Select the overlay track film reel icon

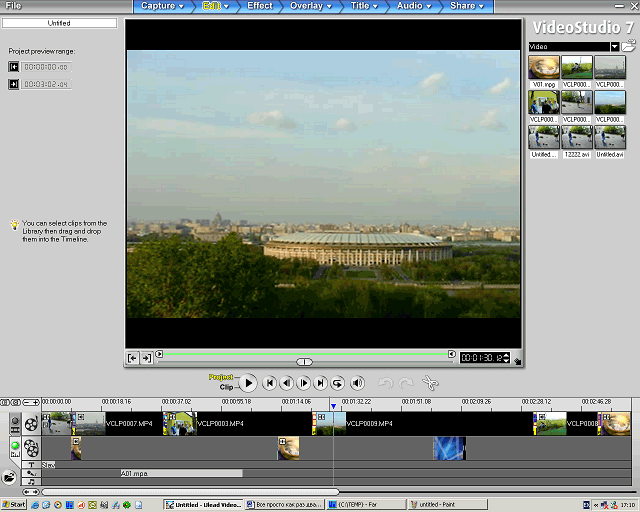[x=31, y=447]
